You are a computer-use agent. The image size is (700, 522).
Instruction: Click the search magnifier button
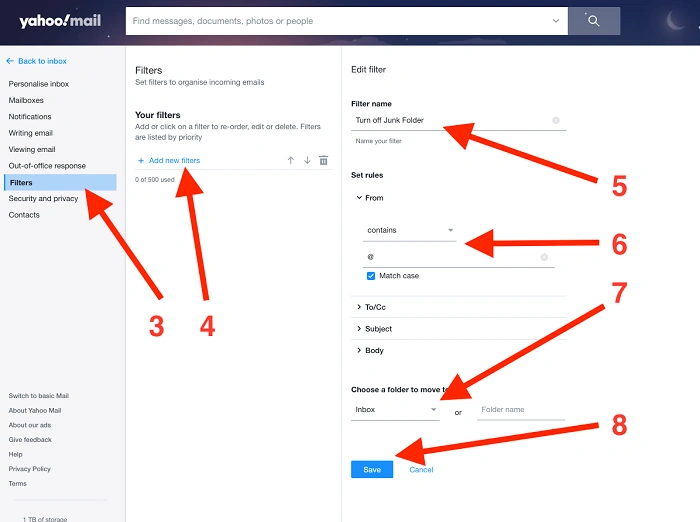pos(594,21)
